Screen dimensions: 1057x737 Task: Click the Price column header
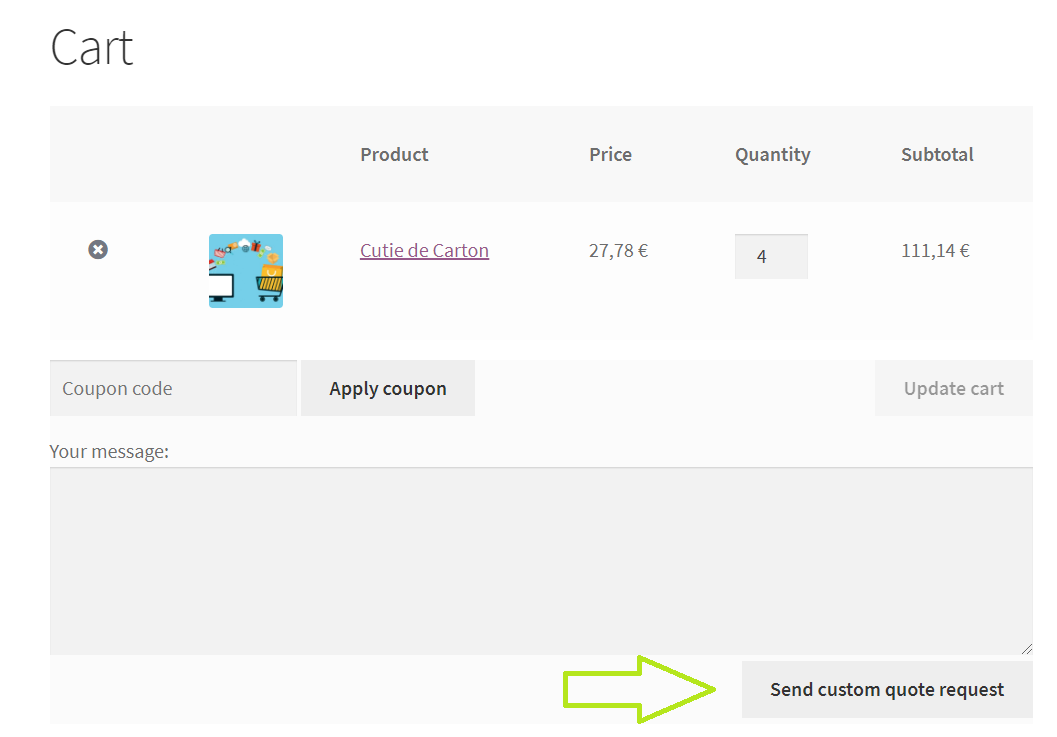(x=610, y=154)
